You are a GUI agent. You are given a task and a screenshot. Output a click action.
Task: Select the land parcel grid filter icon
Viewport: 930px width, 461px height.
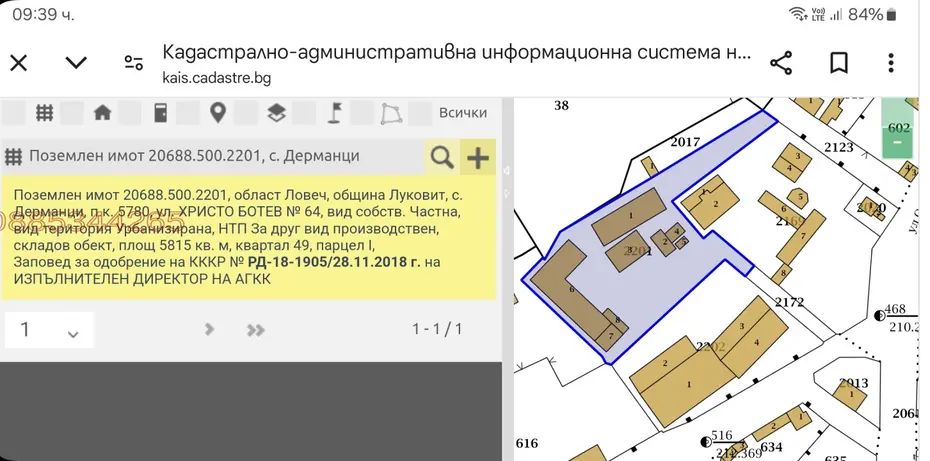[44, 113]
